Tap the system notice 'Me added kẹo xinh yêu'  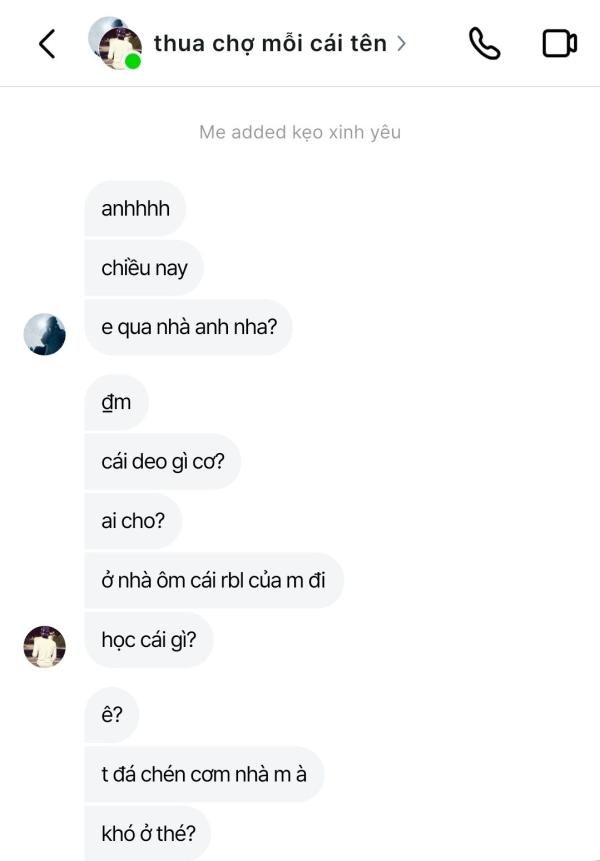tap(300, 132)
